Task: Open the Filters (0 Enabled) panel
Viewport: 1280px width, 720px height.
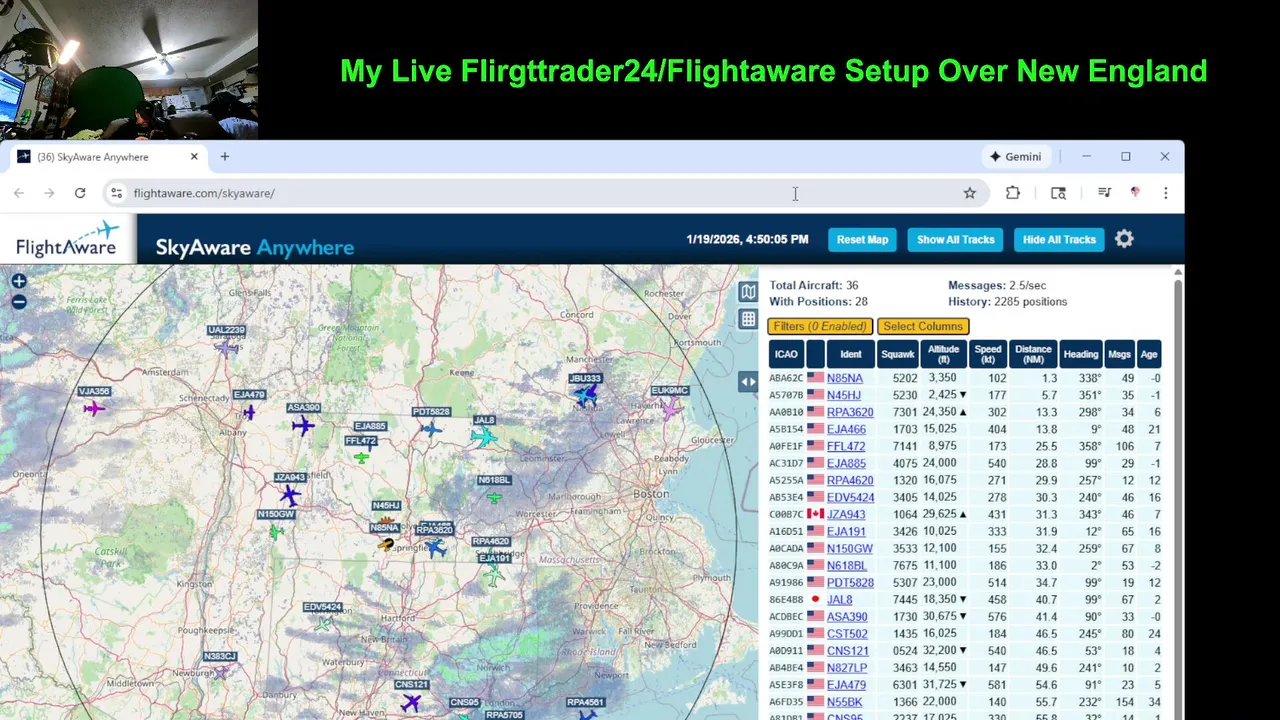Action: click(820, 326)
